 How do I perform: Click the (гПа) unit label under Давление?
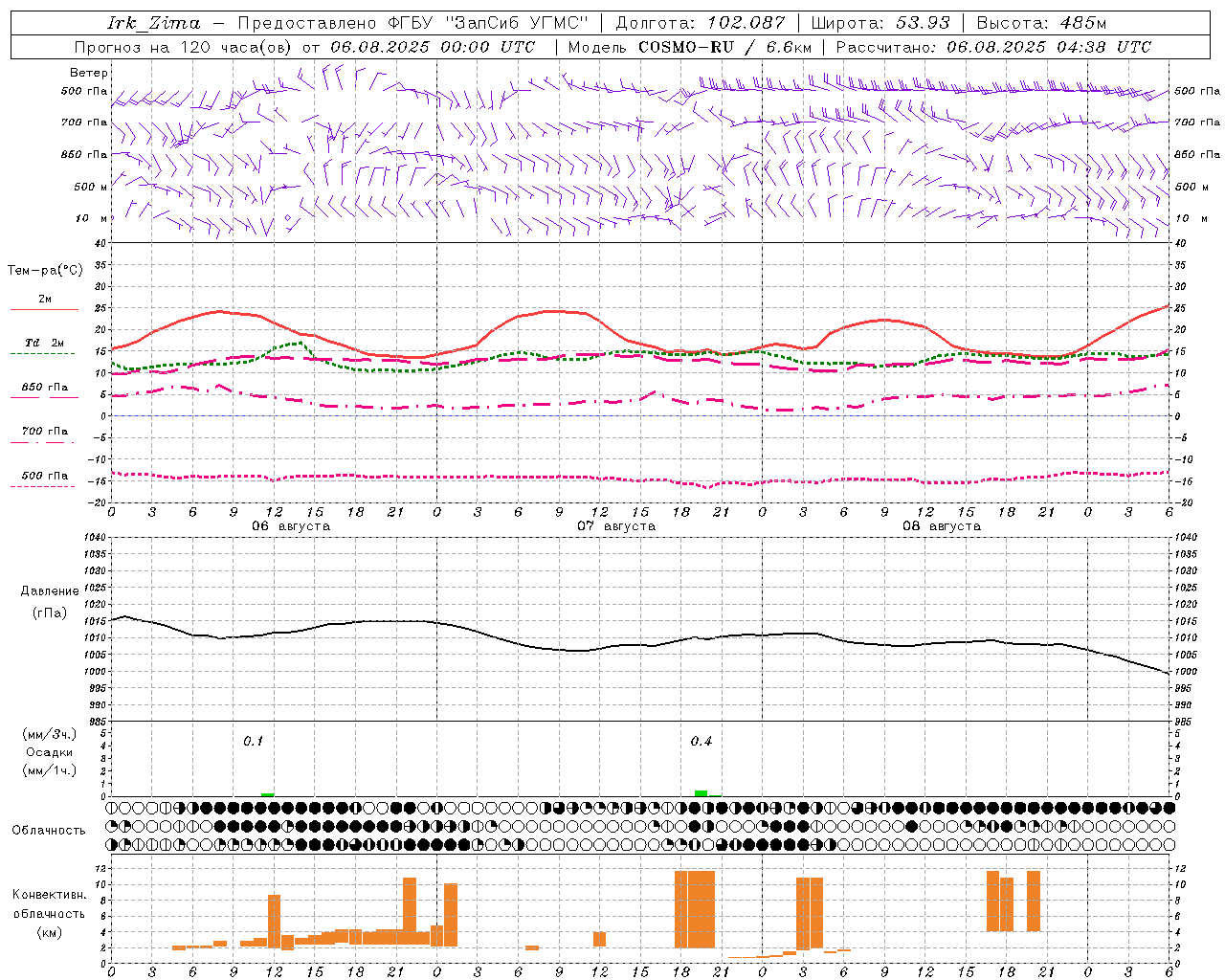50,613
